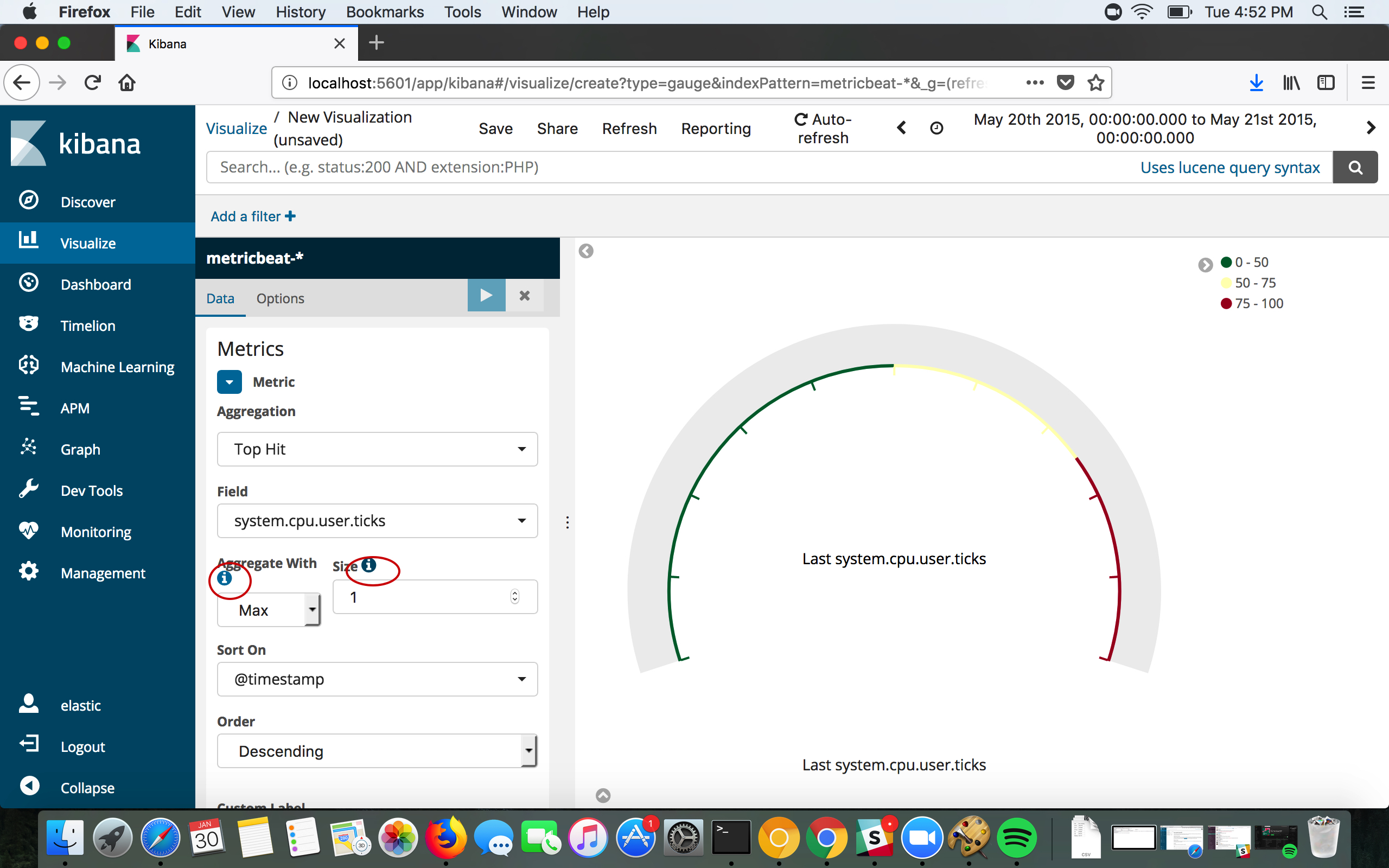
Task: Open the Discover compass icon
Action: [29, 200]
